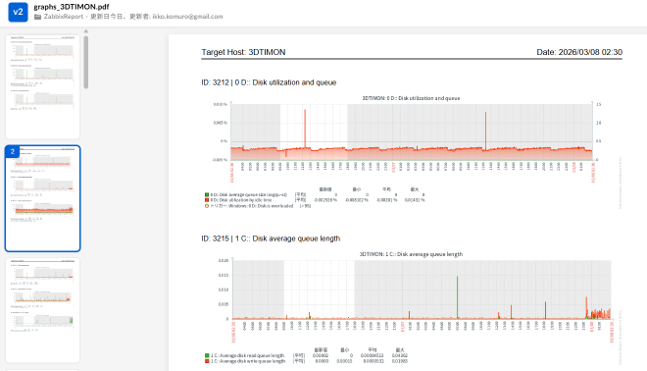Select the highlighted page 2 thumbnail

pos(43,198)
